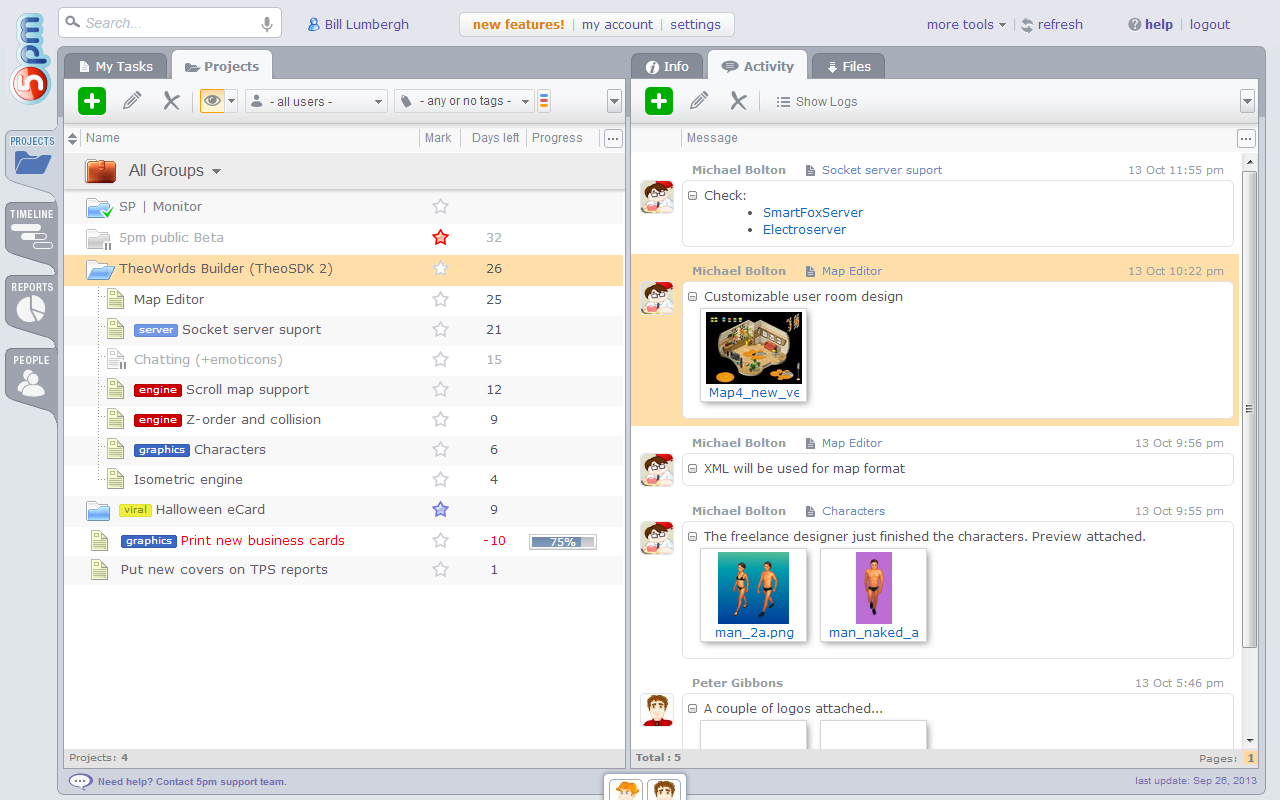The width and height of the screenshot is (1280, 800).
Task: Click the 75% progress bar
Action: [x=562, y=541]
